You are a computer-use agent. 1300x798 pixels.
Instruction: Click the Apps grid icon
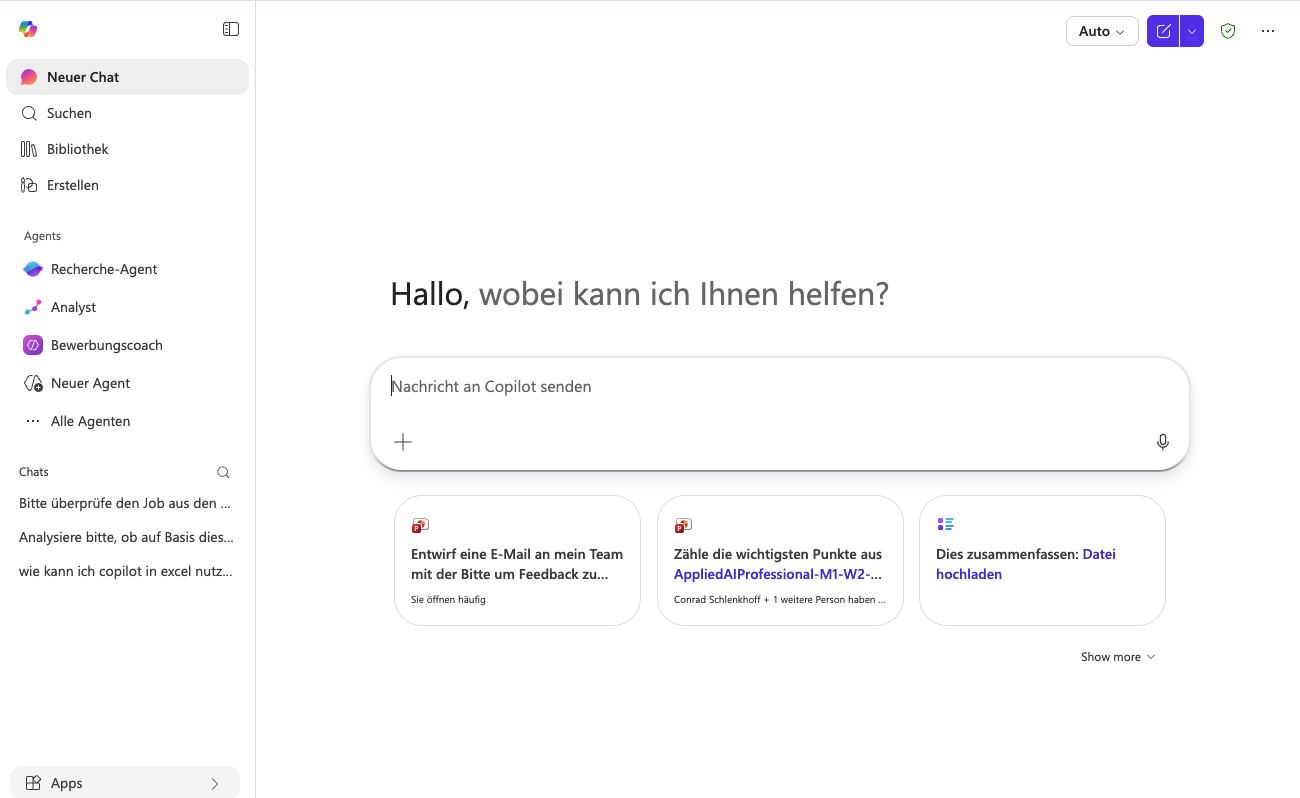click(x=33, y=783)
